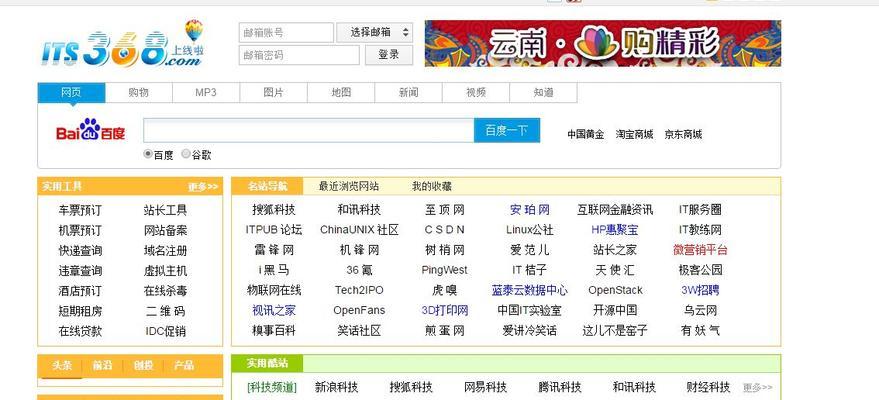879x400 pixels.
Task: Open the Linux公社 link
Action: (x=530, y=230)
